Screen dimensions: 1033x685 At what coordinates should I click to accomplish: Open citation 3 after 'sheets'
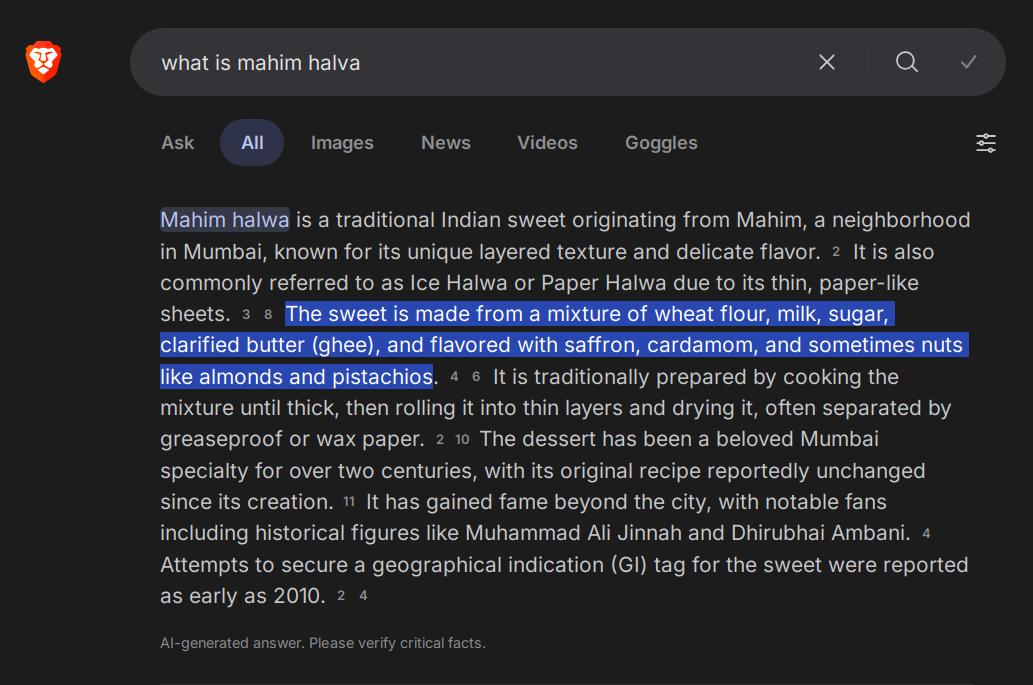tap(246, 315)
